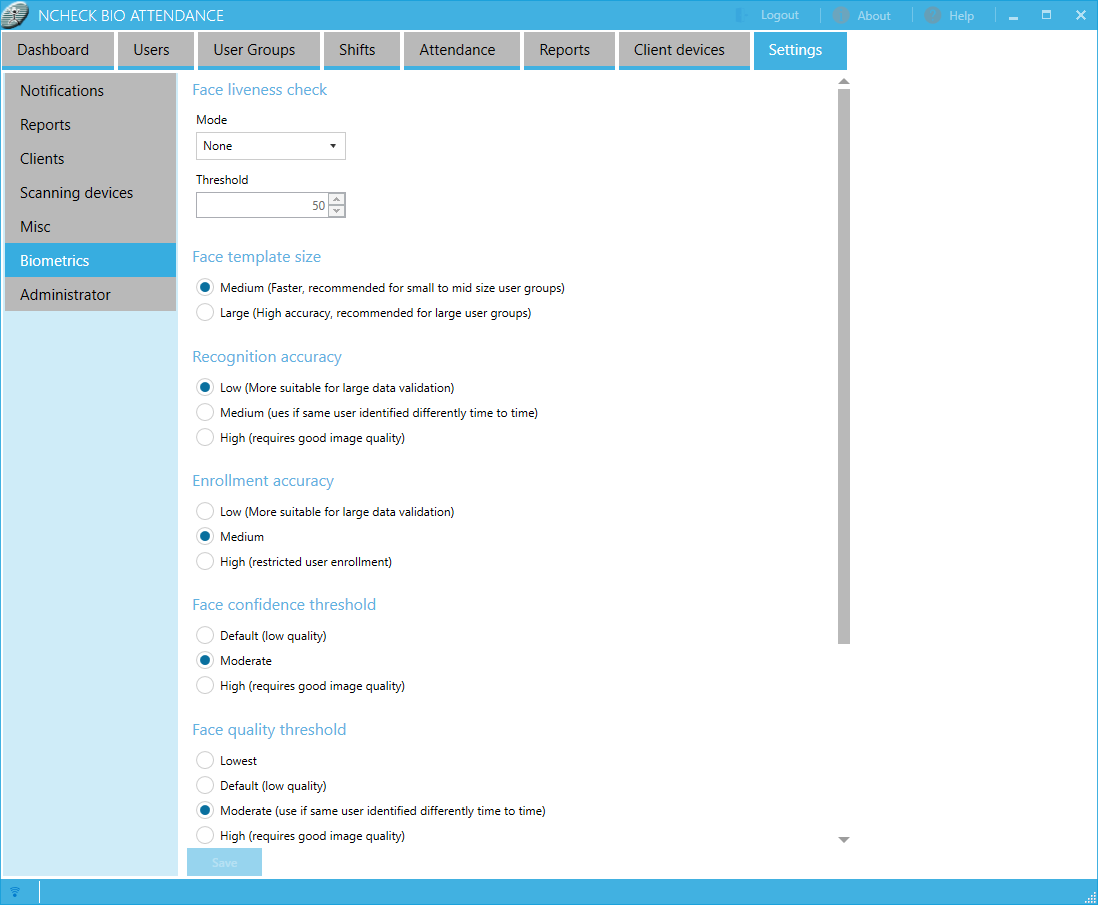1098x905 pixels.
Task: Click the resize grip in bottom-right corner
Action: pos(1090,896)
